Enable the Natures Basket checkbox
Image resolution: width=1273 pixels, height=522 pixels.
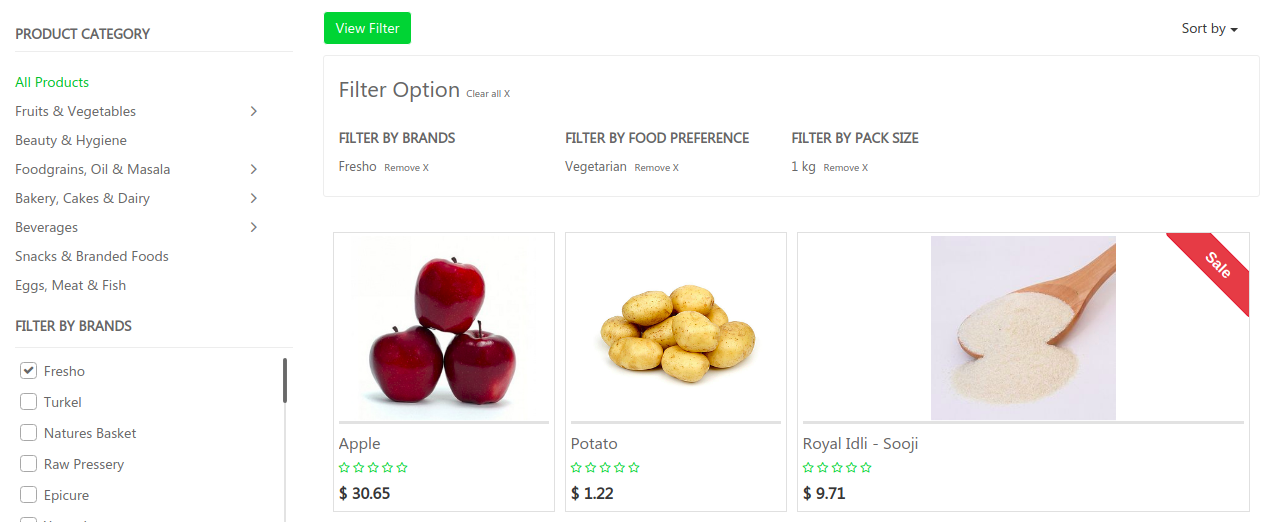coord(29,433)
